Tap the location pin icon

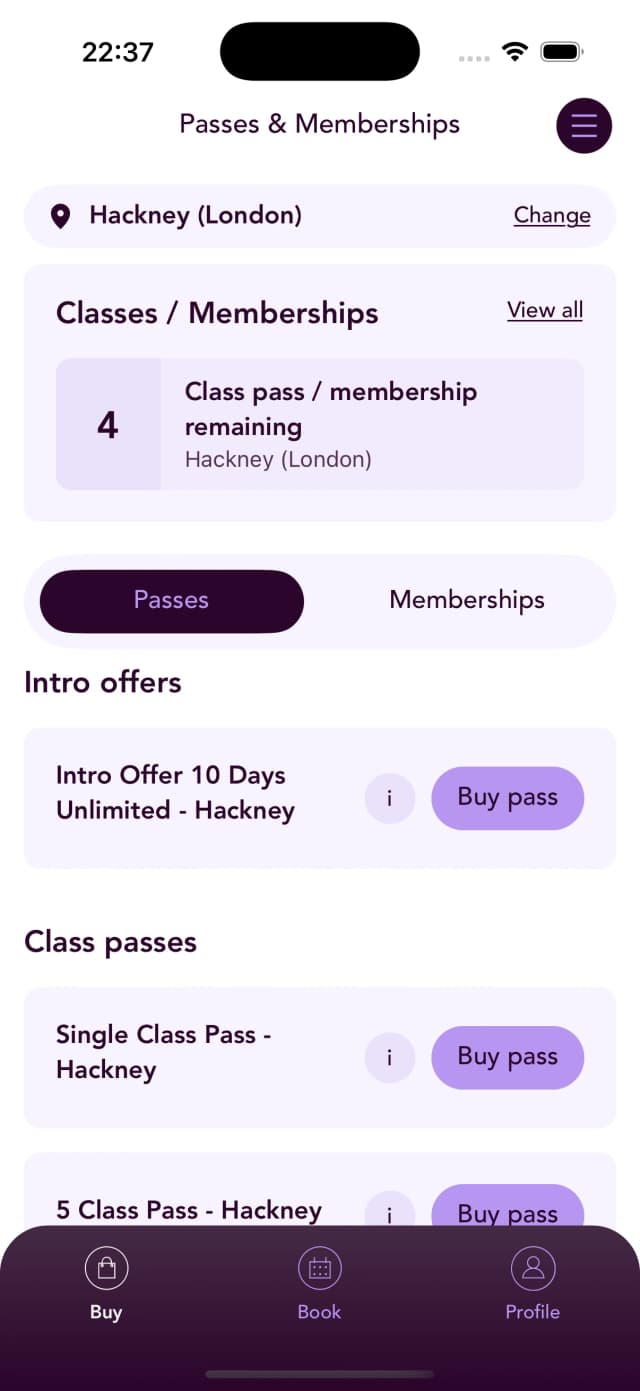pyautogui.click(x=60, y=215)
